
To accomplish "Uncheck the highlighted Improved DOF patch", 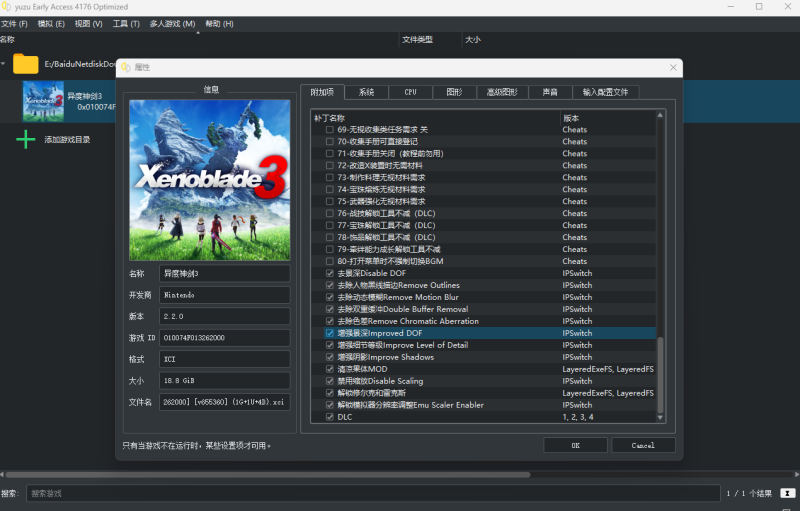I will coord(330,333).
